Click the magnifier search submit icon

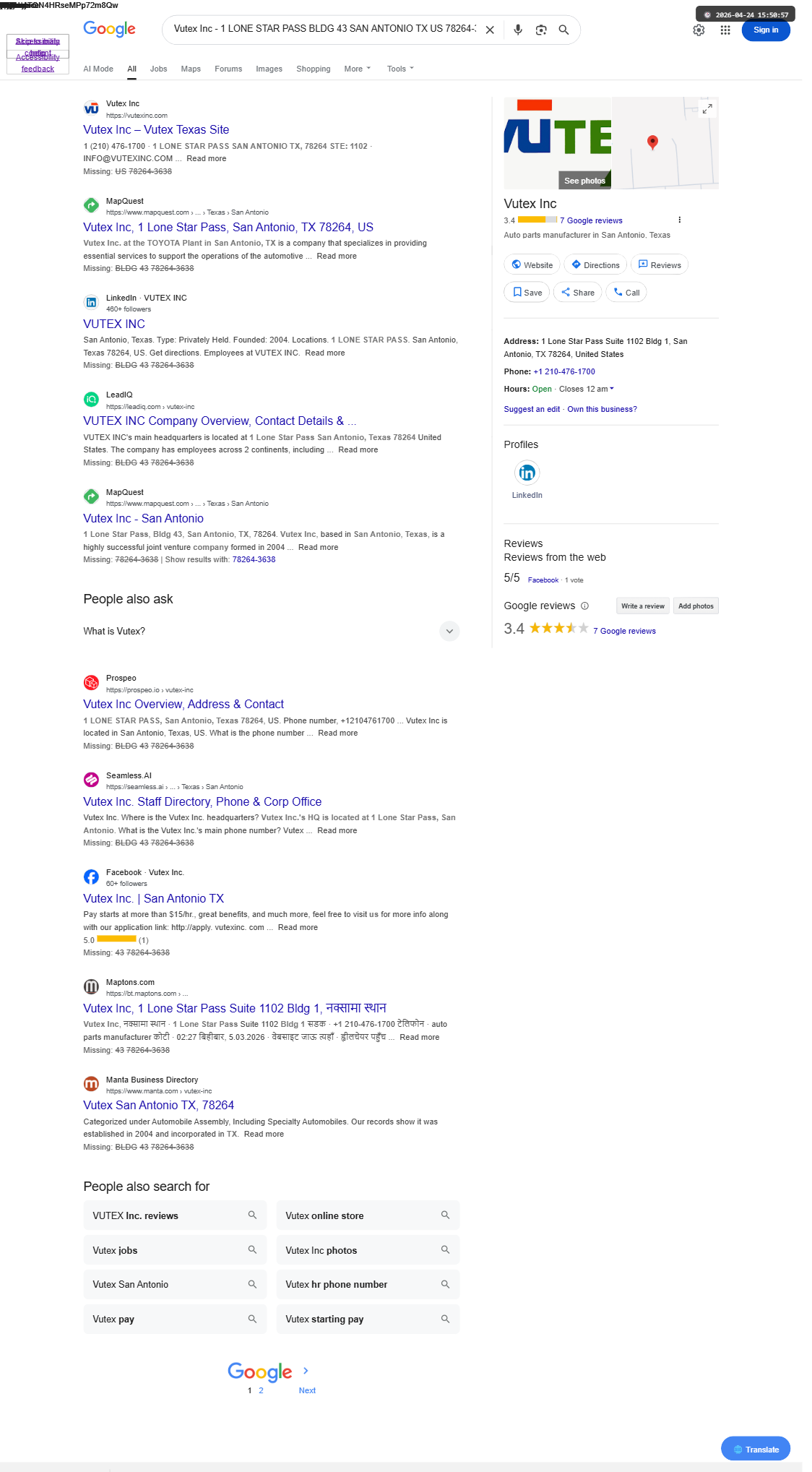(563, 30)
